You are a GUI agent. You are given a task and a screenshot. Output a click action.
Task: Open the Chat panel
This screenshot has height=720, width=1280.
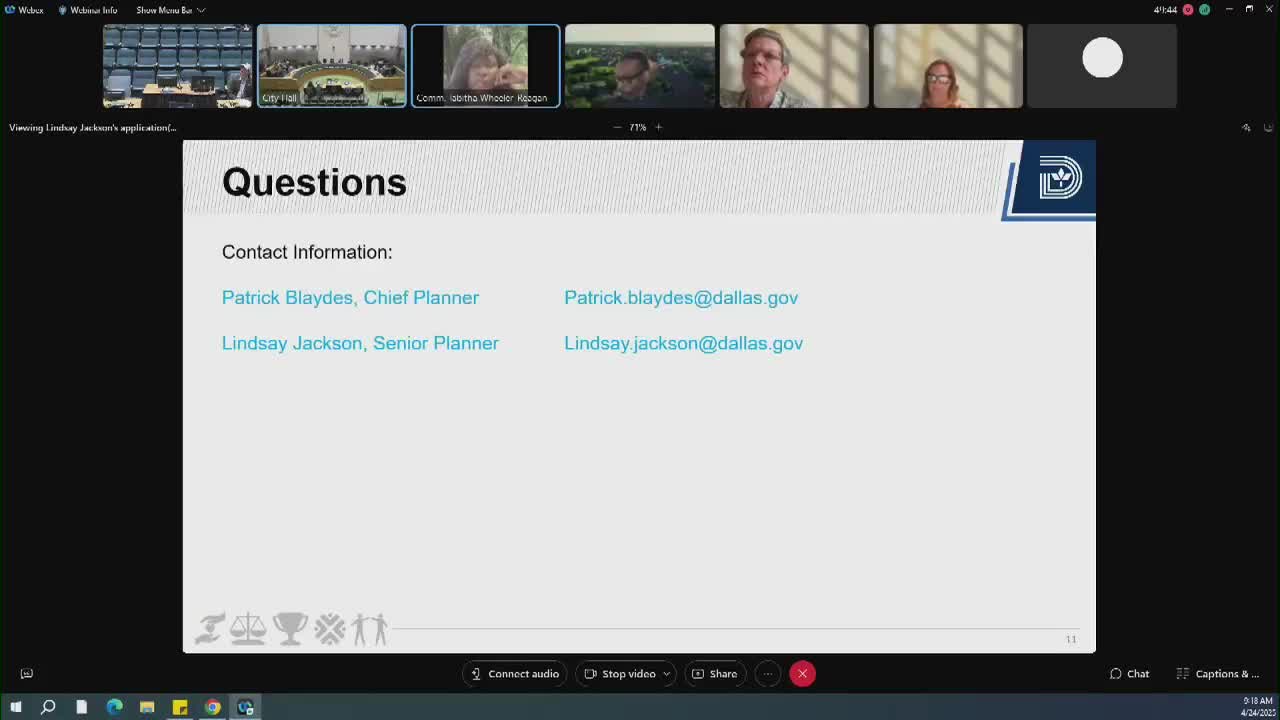click(x=1129, y=674)
